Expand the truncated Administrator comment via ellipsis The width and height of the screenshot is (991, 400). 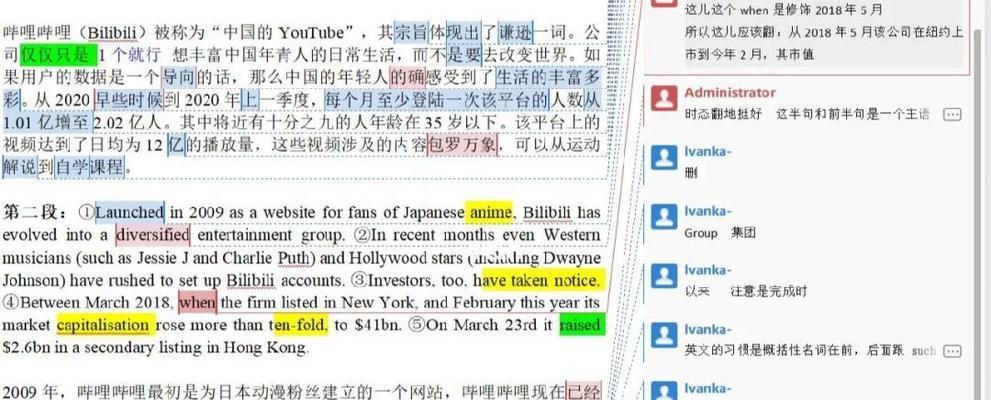[952, 114]
